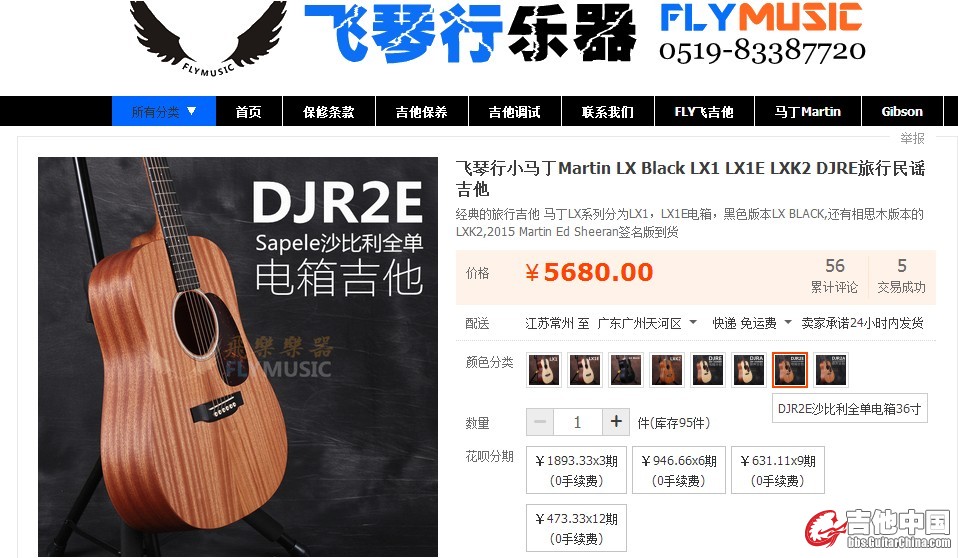958x558 pixels.
Task: Select the ¥946.66x6期 installment plan
Action: pyautogui.click(x=679, y=470)
